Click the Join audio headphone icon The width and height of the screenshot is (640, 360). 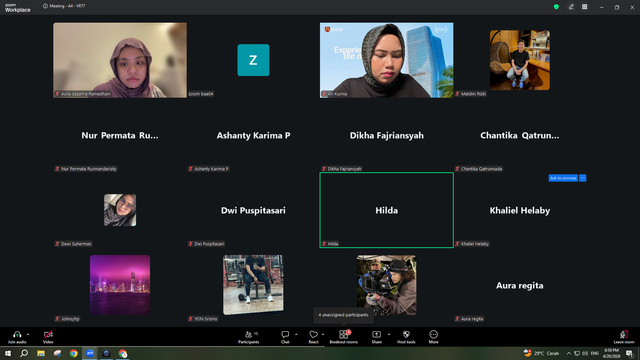point(17,334)
